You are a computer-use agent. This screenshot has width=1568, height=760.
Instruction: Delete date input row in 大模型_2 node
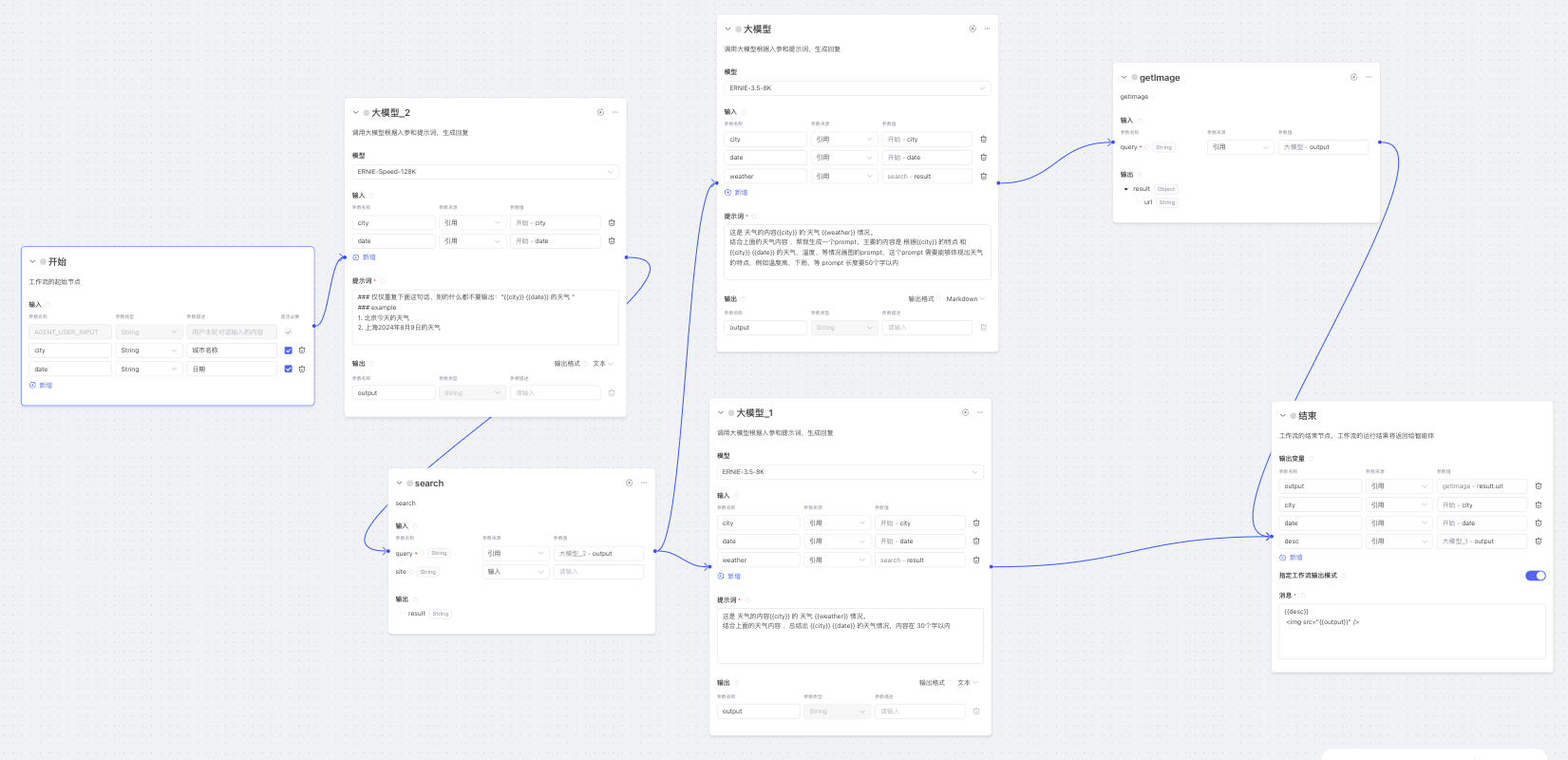pyautogui.click(x=612, y=241)
